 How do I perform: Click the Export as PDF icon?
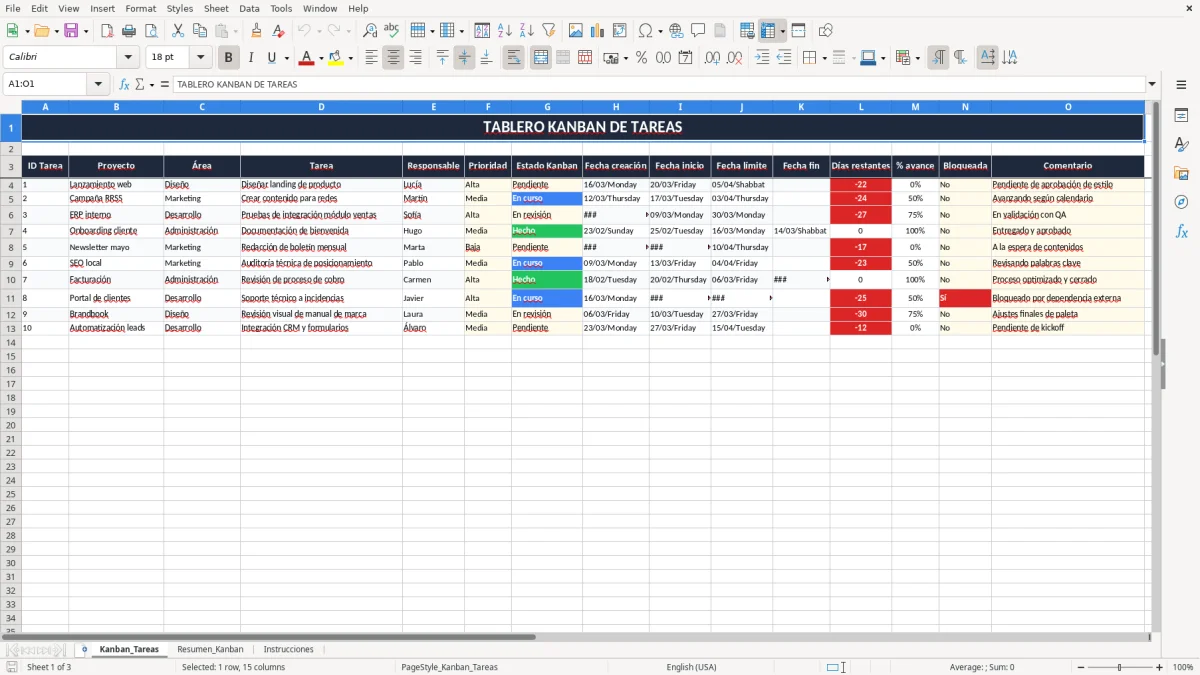(107, 31)
